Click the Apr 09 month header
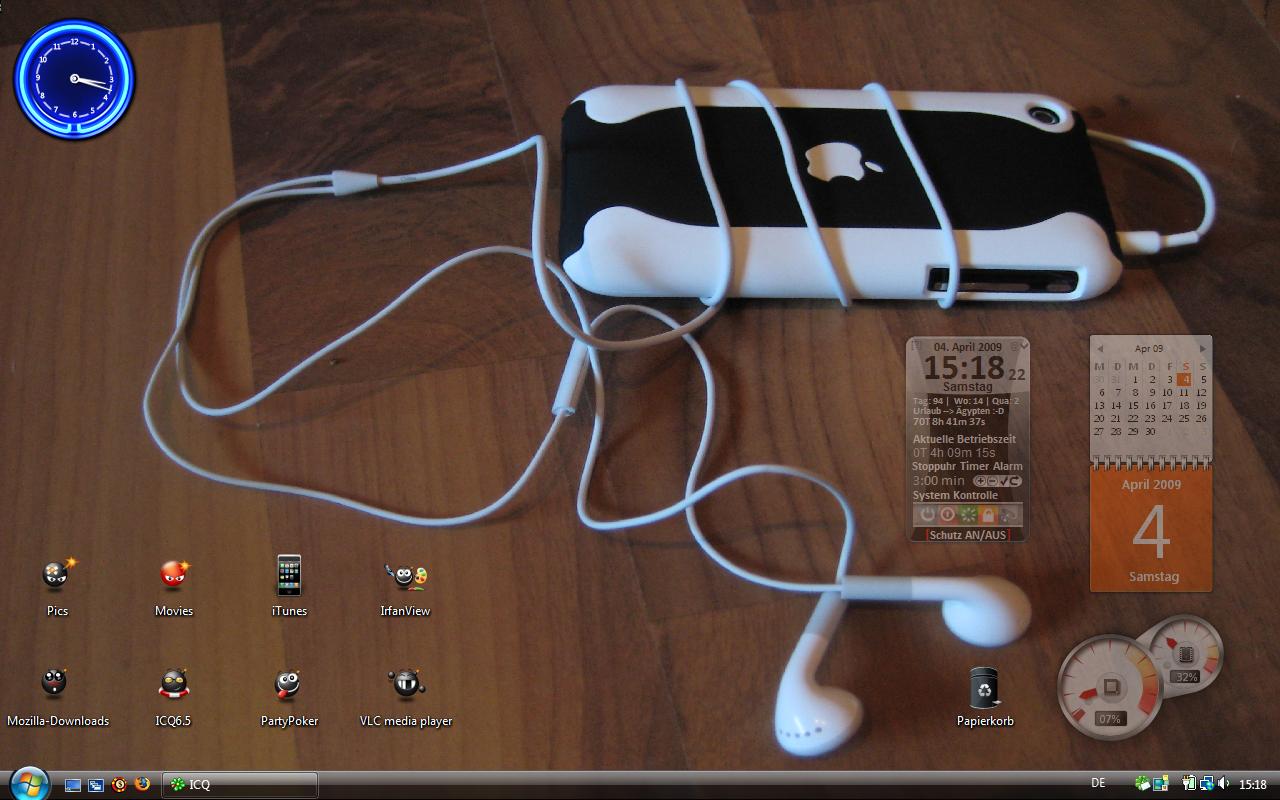Screen dimensions: 1280x800 coord(1149,349)
